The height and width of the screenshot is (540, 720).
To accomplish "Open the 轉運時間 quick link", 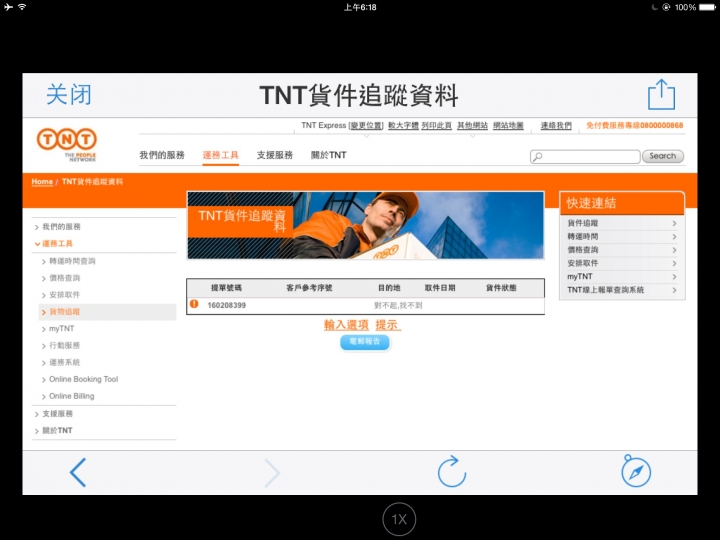I will tap(622, 236).
